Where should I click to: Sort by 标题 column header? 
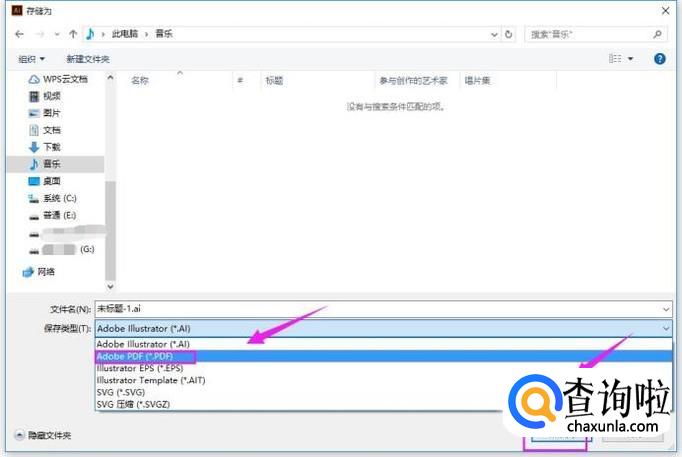click(x=274, y=80)
